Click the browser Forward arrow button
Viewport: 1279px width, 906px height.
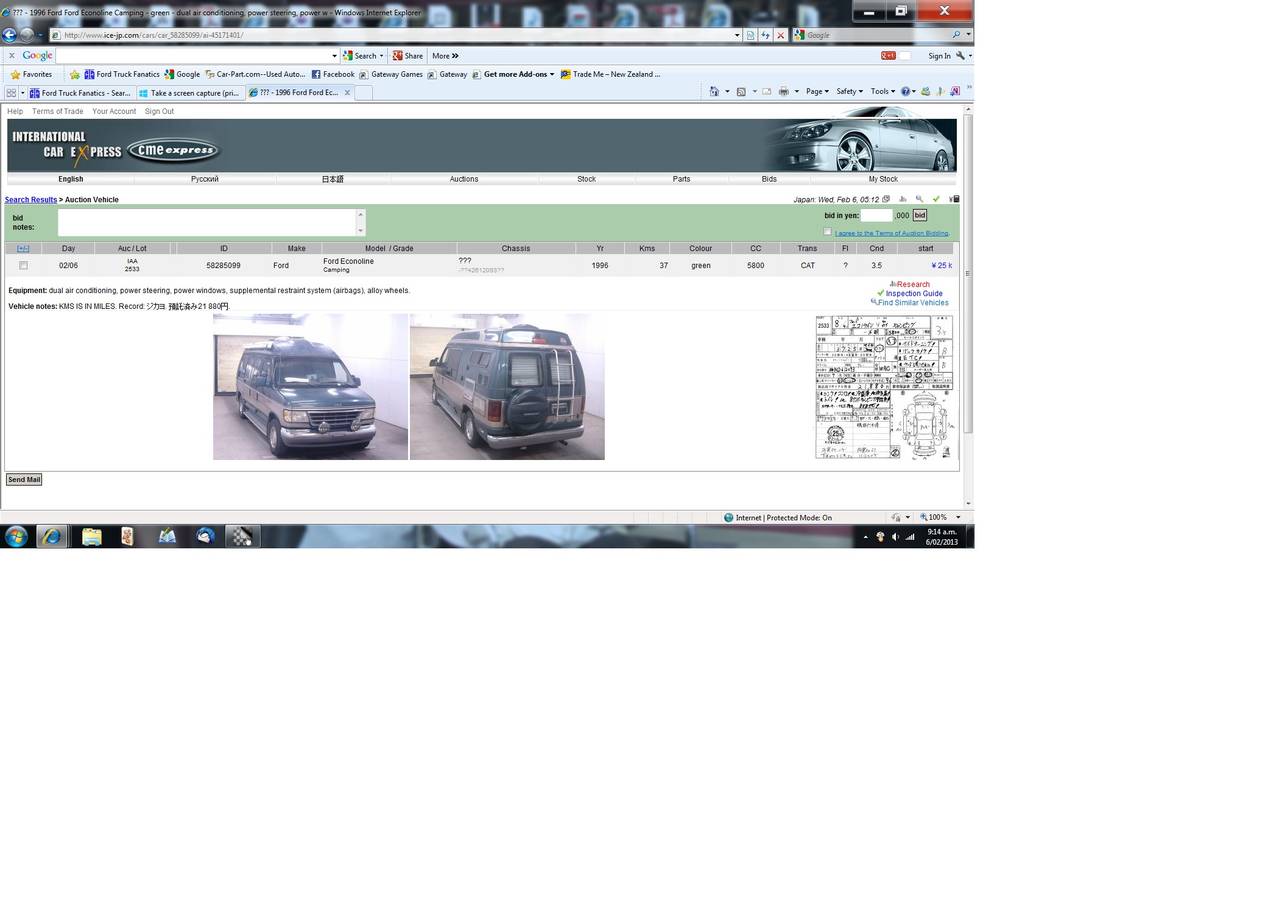[x=27, y=35]
